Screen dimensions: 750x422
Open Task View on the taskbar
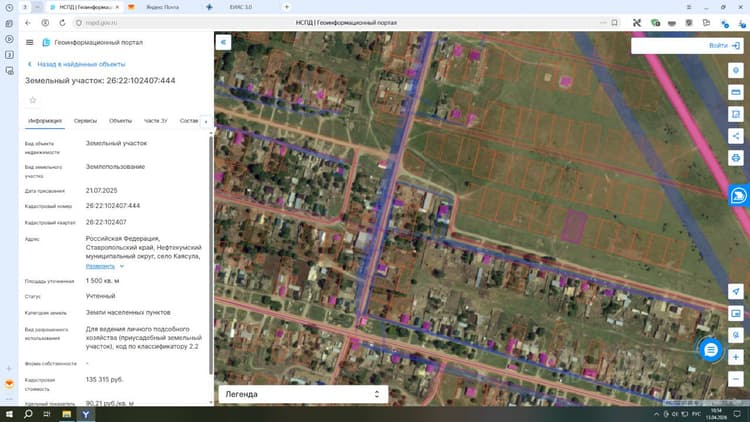(47, 414)
